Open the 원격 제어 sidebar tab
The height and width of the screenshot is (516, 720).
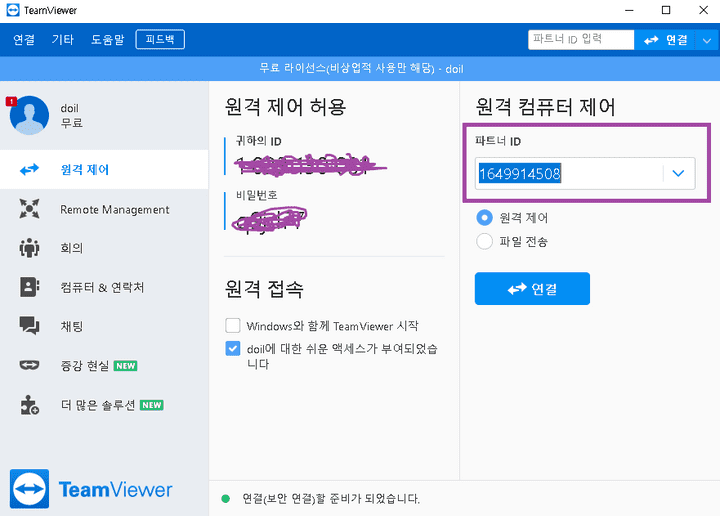point(104,169)
